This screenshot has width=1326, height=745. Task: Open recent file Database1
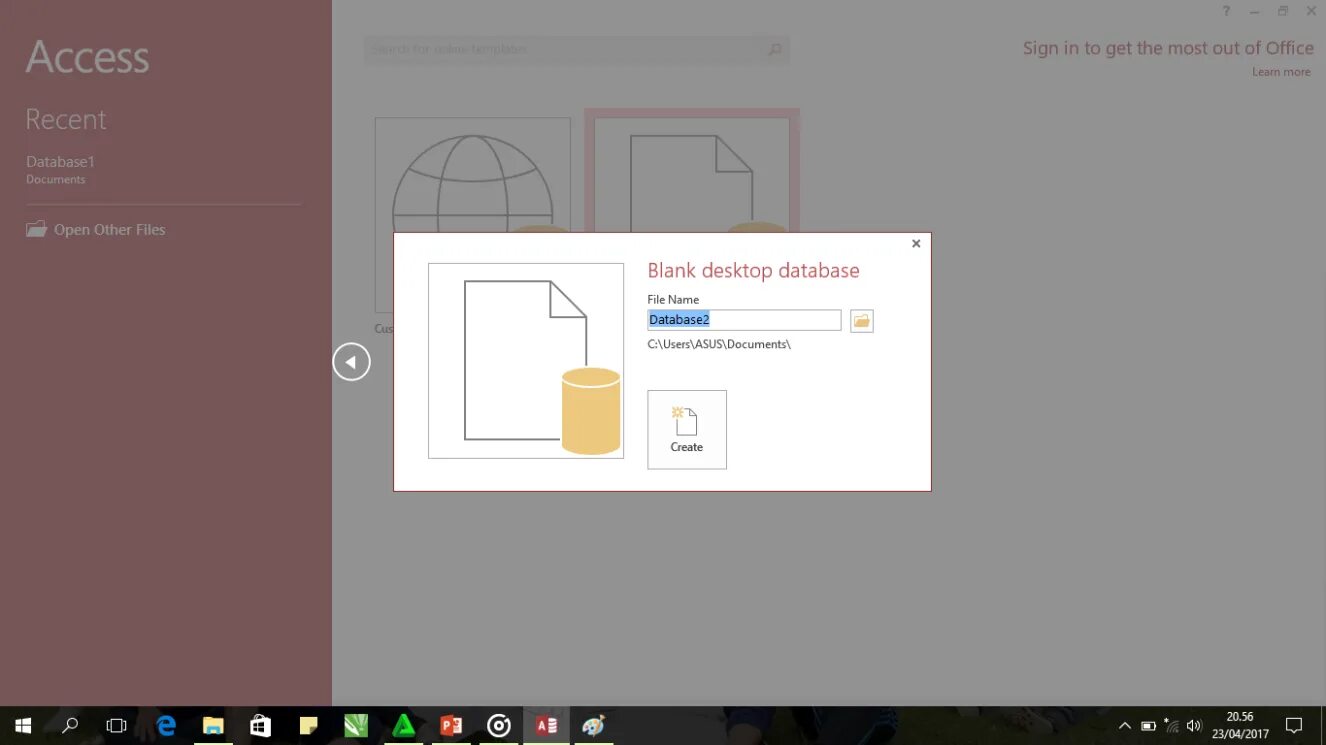pos(60,169)
